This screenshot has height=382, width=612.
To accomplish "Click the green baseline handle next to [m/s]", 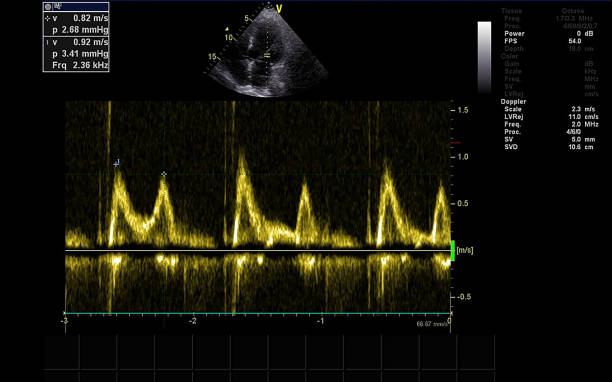I will [453, 251].
